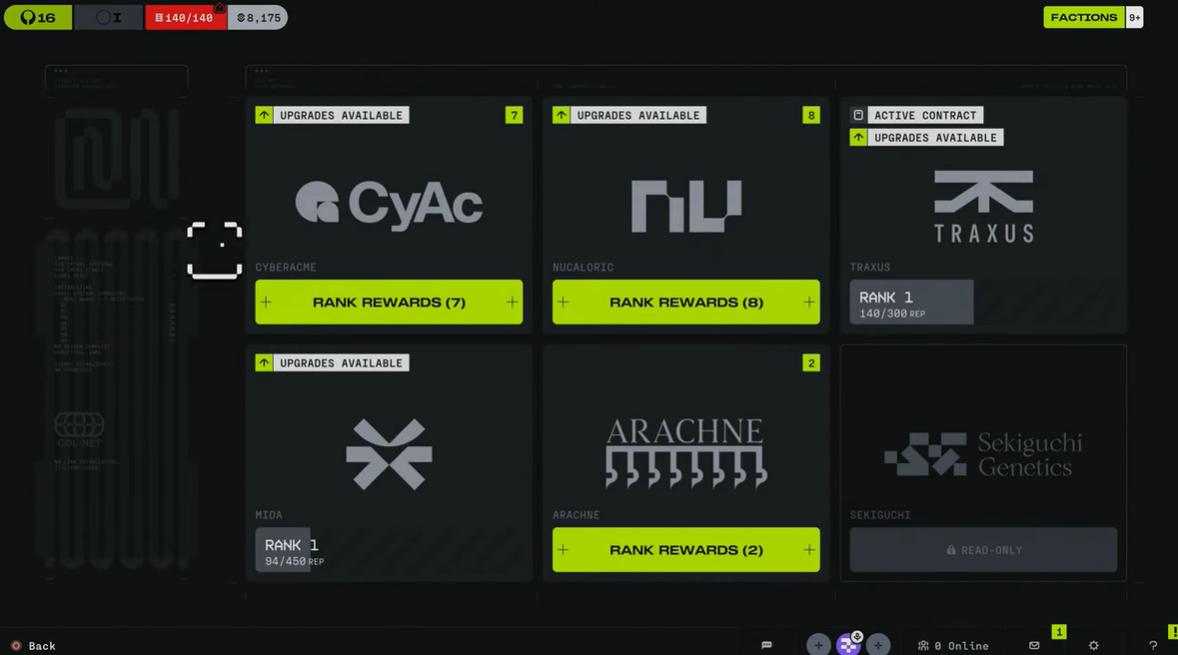Click the 9+ notifications badge beside Factions
This screenshot has height=655, width=1178.
(x=1134, y=17)
